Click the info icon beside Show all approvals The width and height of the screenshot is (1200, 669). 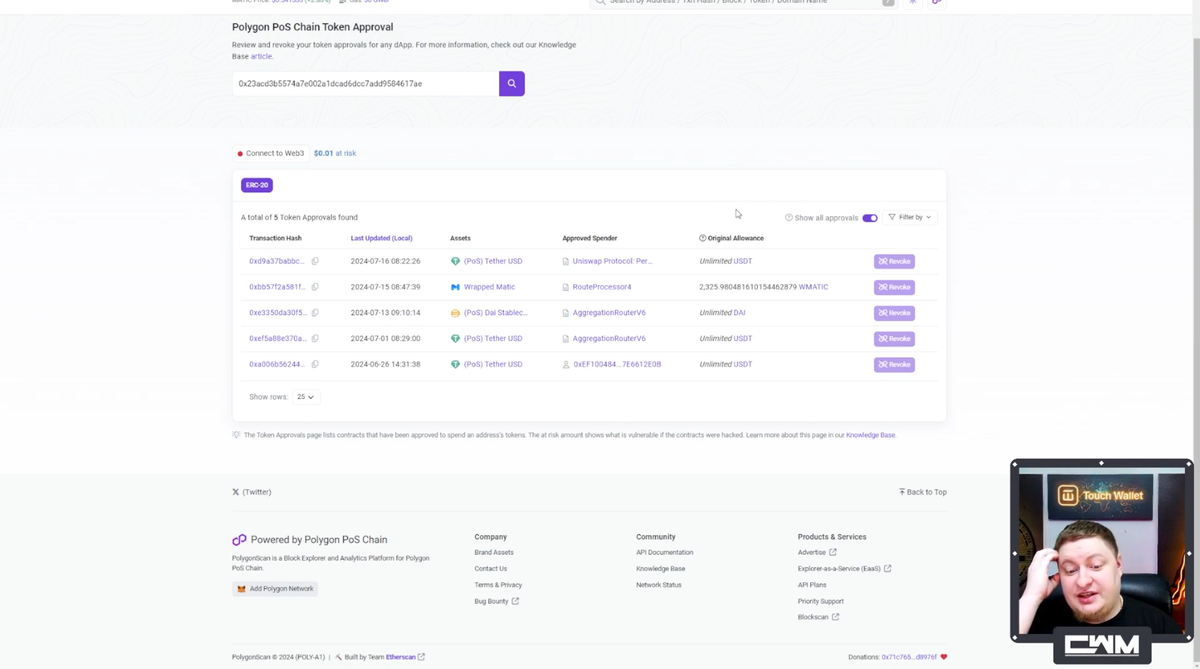(789, 217)
